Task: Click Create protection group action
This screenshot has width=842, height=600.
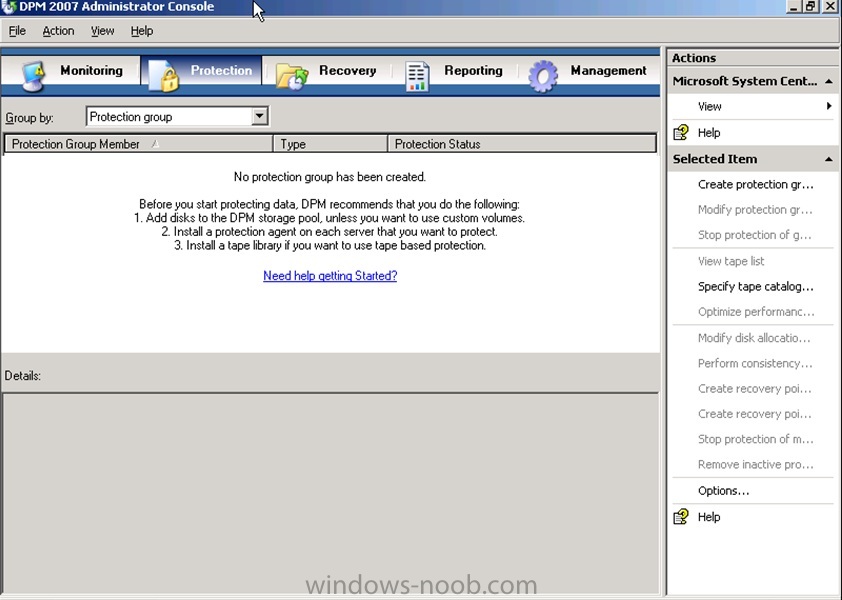Action: point(756,184)
